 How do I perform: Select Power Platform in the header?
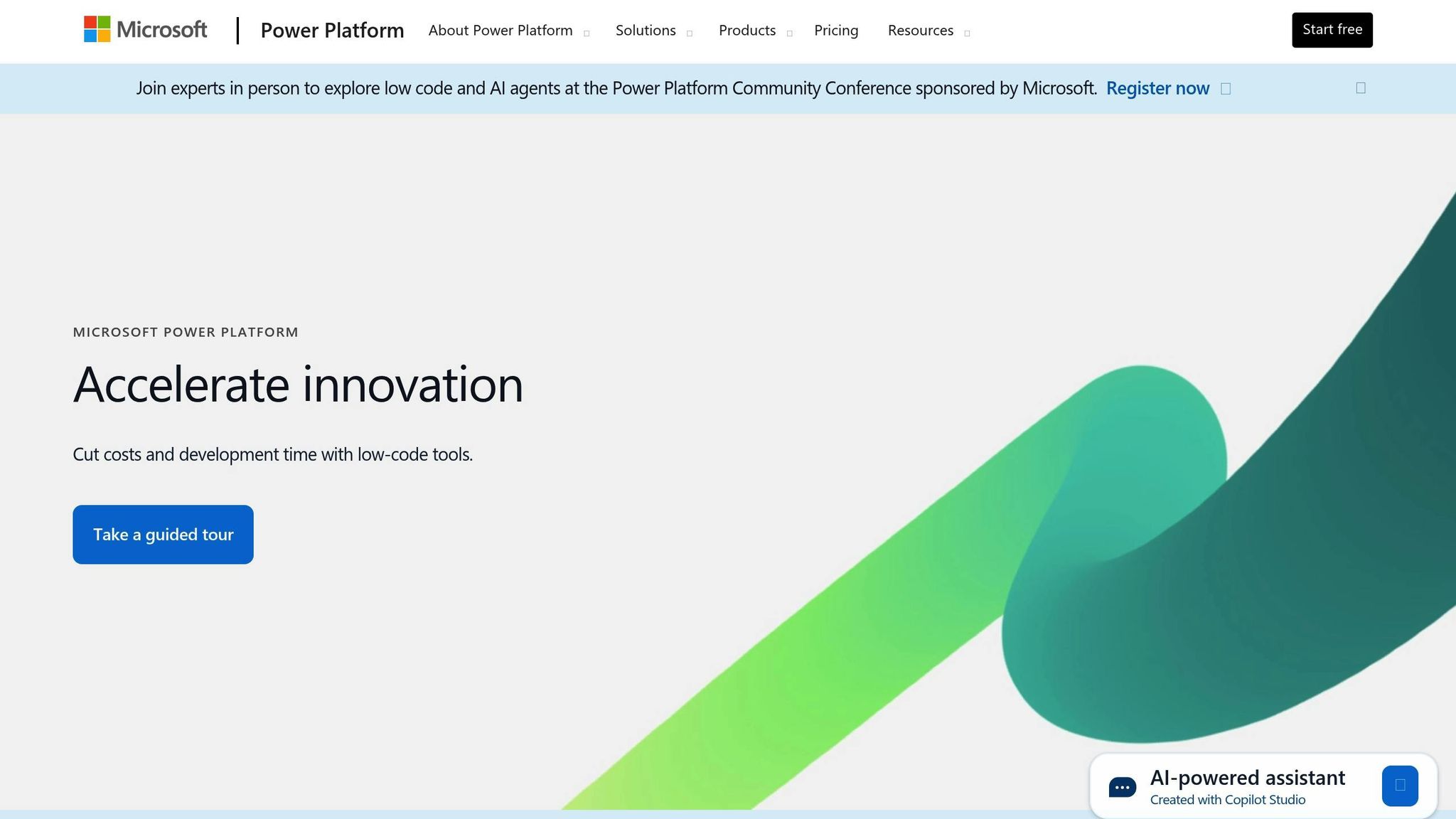pos(332,31)
